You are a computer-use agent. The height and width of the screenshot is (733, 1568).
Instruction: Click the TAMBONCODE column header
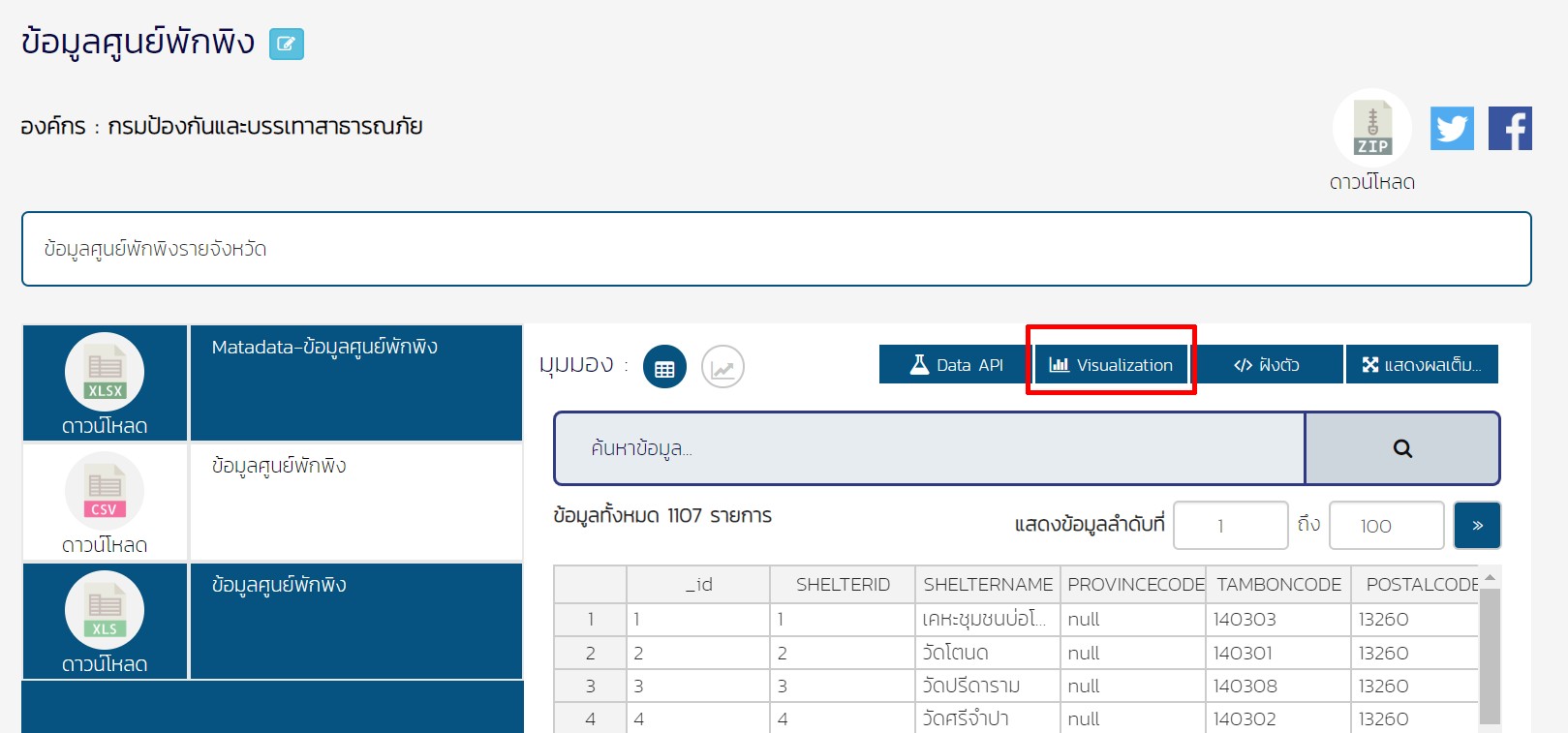coord(1278,585)
